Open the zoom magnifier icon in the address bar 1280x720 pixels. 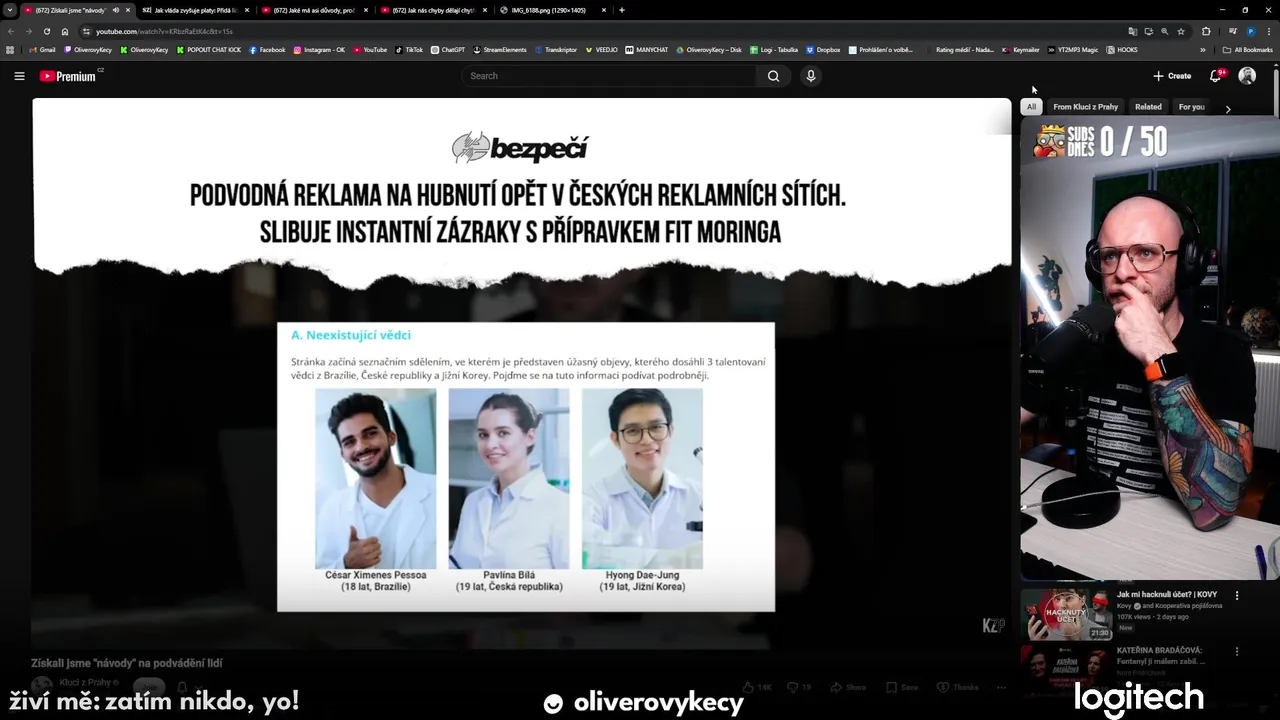(1164, 31)
